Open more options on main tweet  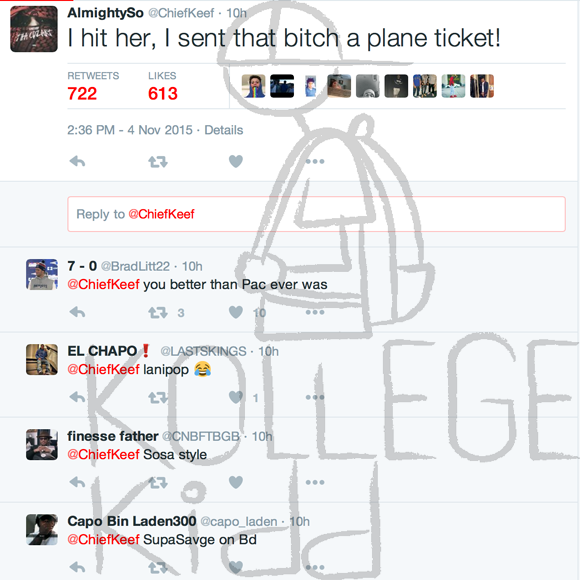coord(315,161)
